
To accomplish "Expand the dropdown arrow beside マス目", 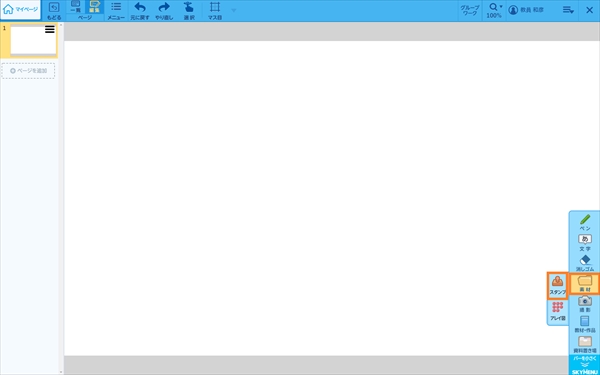I will 234,10.
